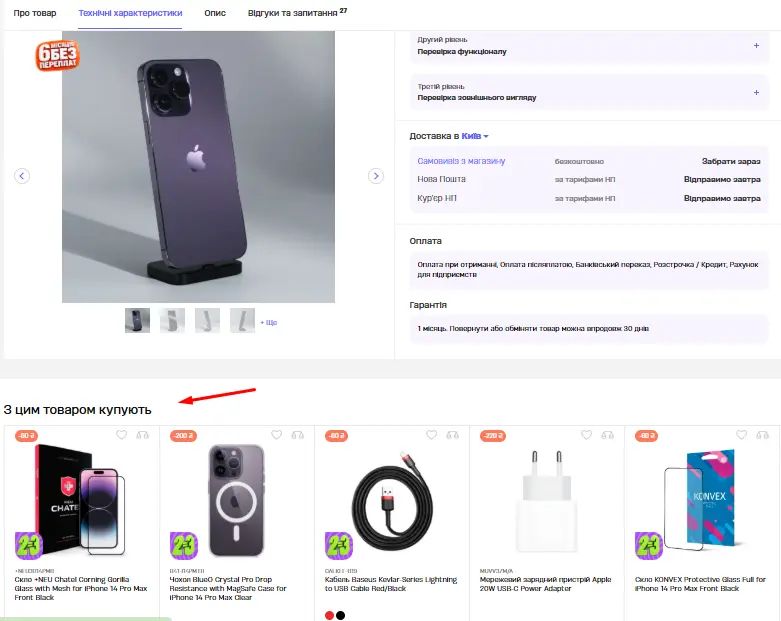Image resolution: width=781 pixels, height=621 pixels.
Task: Show the previous product photo with left arrow
Action: (x=22, y=176)
